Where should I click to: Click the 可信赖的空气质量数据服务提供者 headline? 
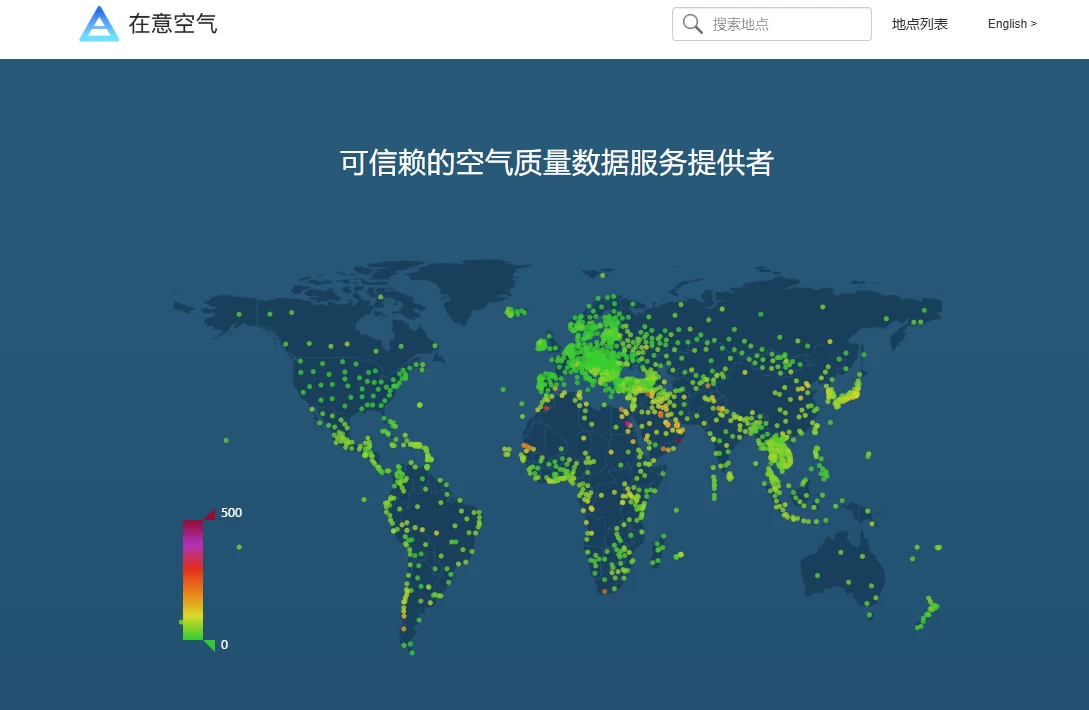[x=556, y=163]
